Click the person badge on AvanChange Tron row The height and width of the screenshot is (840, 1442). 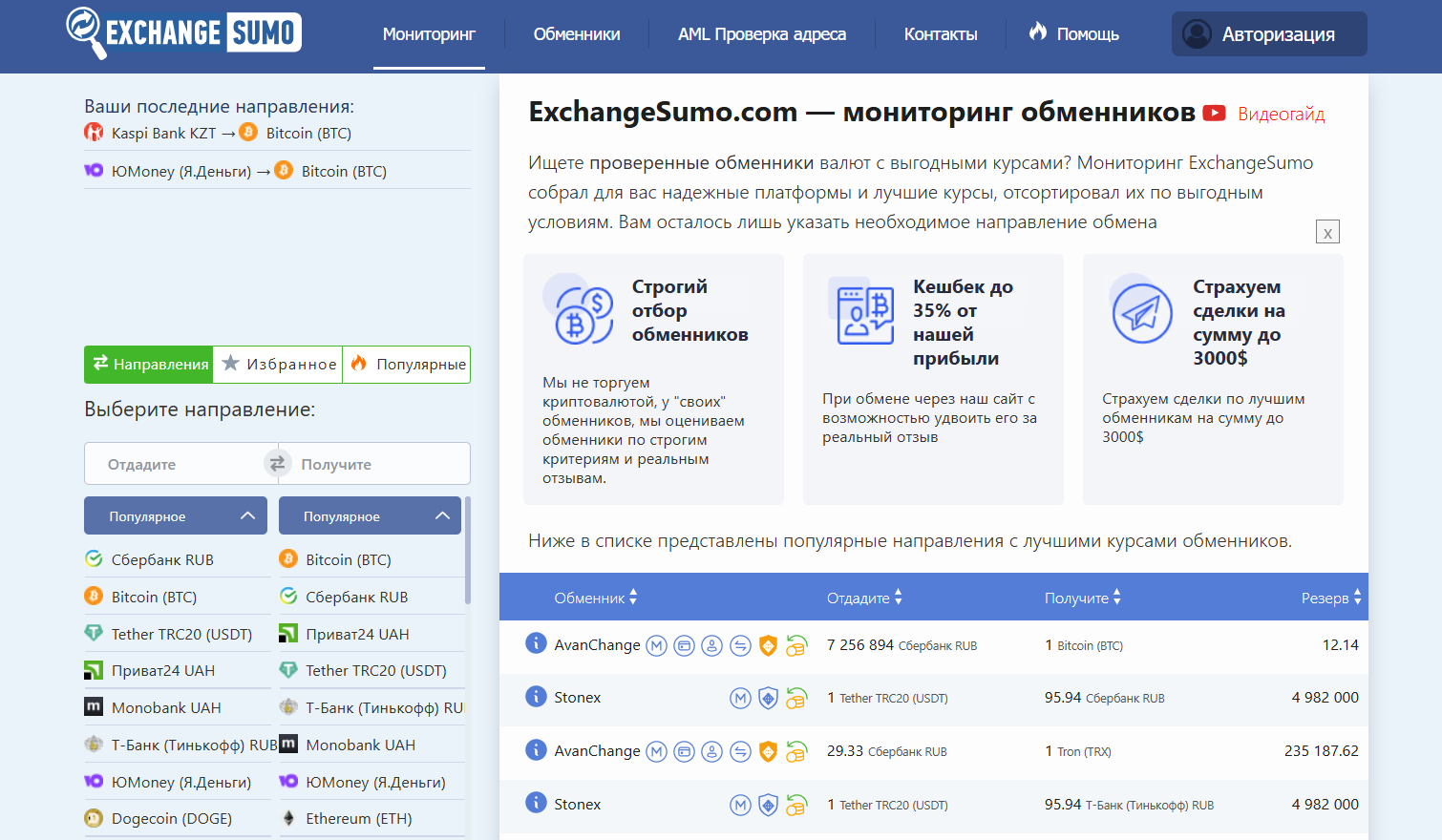(x=711, y=752)
